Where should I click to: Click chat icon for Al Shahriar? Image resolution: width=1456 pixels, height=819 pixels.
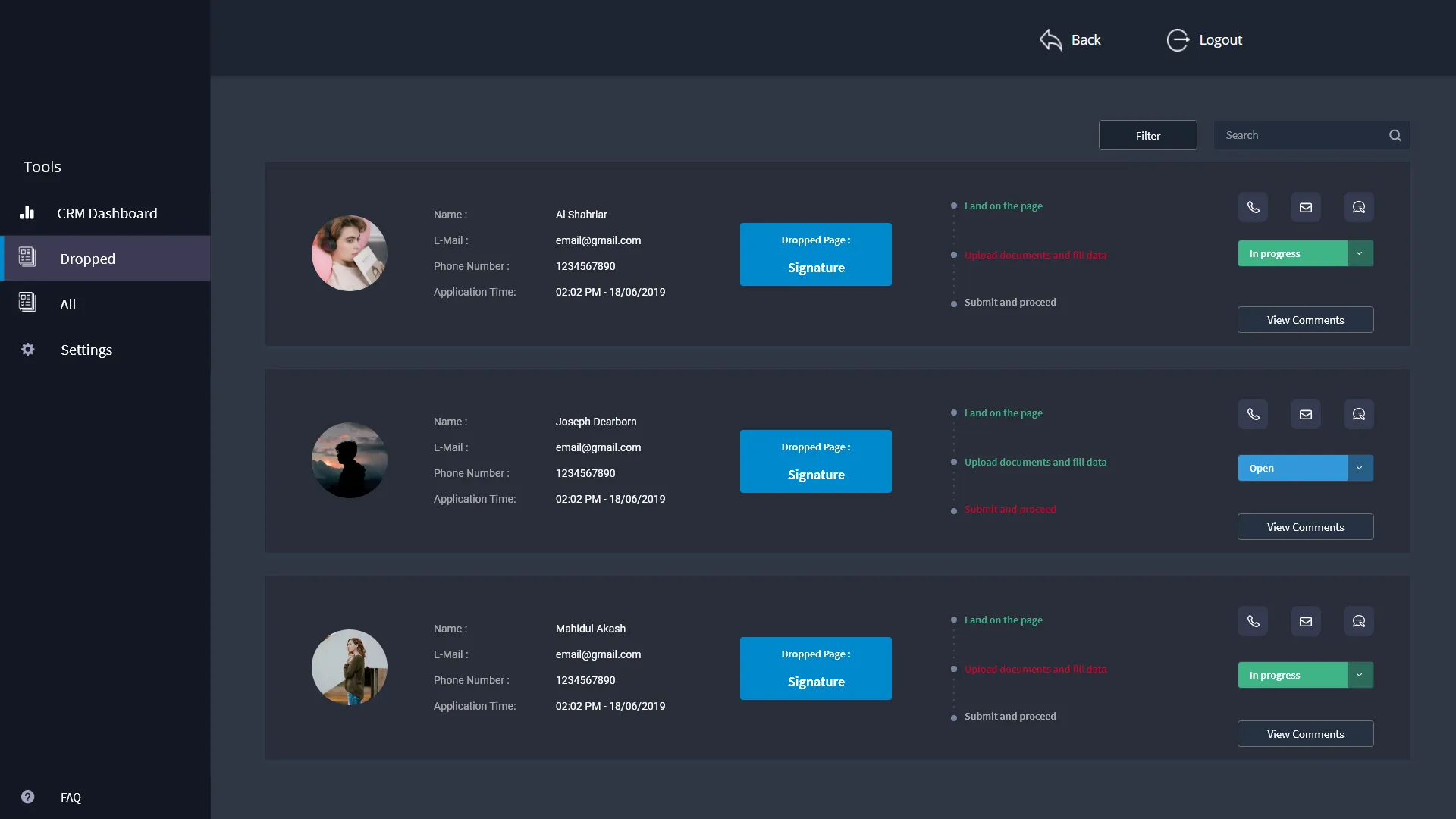[x=1358, y=207]
